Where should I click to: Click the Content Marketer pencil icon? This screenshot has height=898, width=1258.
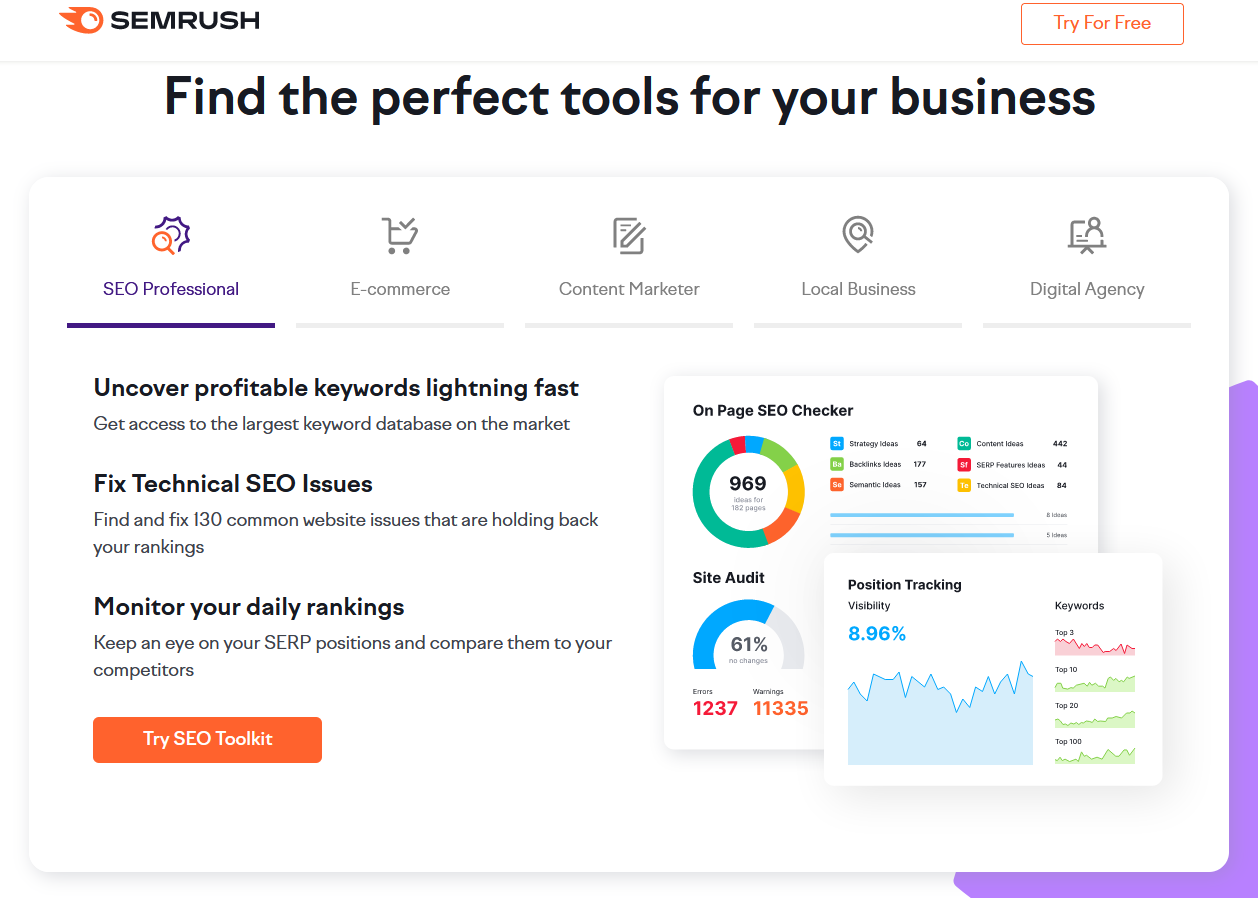click(x=629, y=236)
